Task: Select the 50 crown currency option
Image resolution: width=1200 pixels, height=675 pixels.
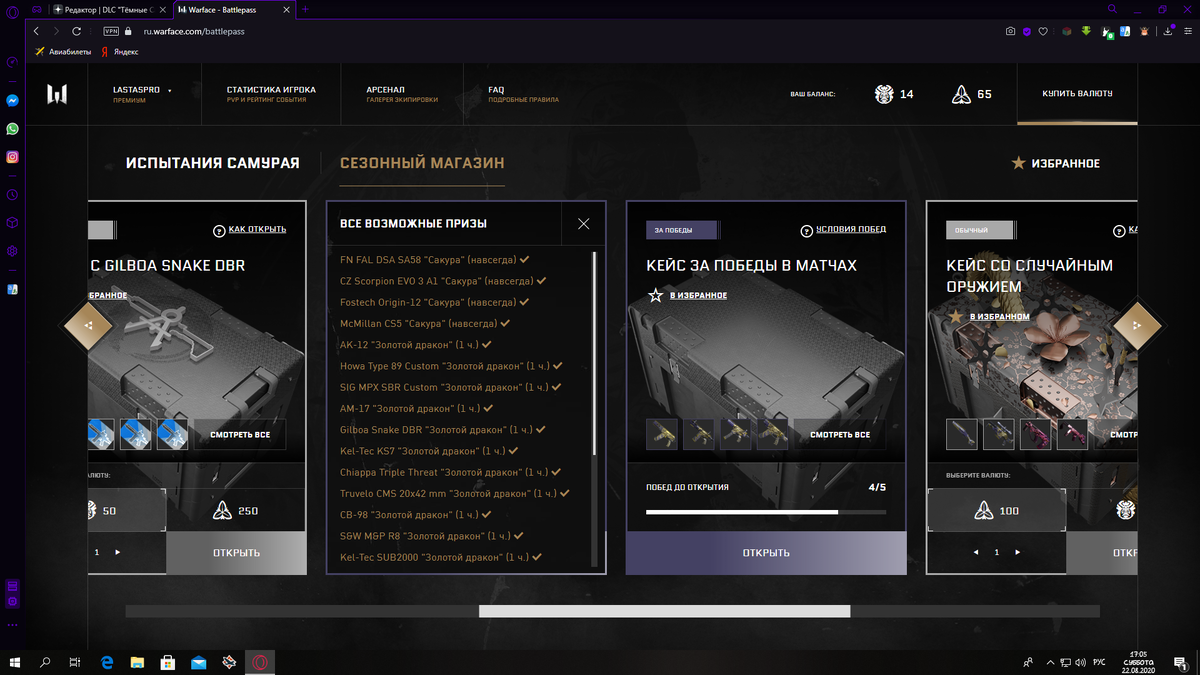Action: pyautogui.click(x=127, y=511)
